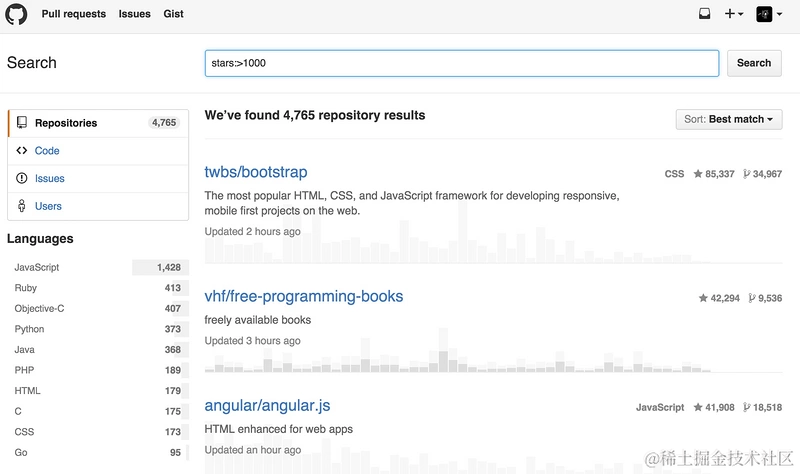Image resolution: width=800 pixels, height=474 pixels.
Task: Click the 1,428 JavaScript count
Action: [169, 267]
